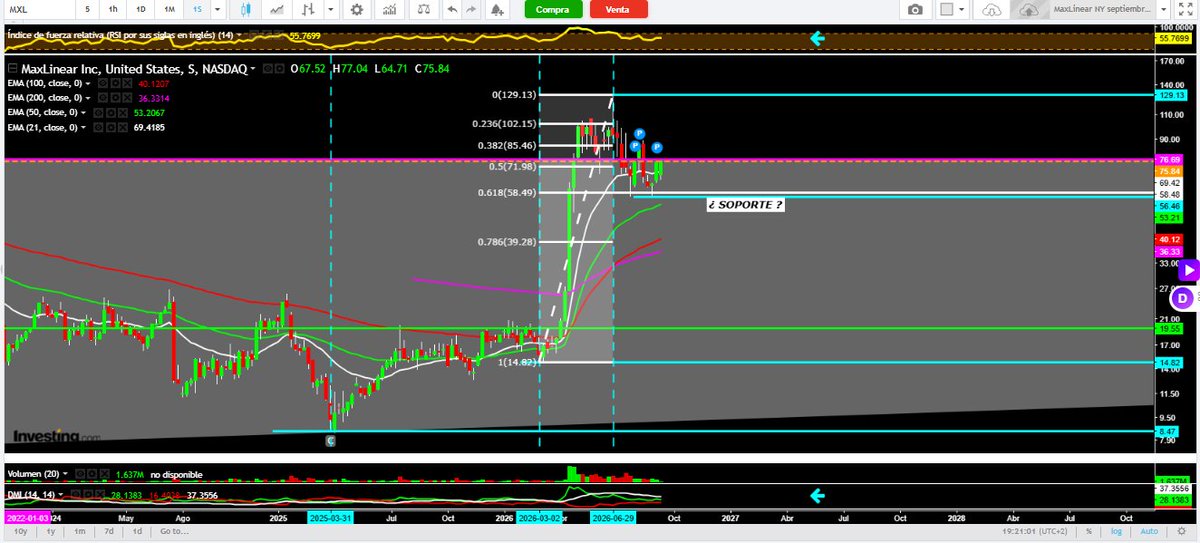Open the compare symbols scale icon

[425, 9]
